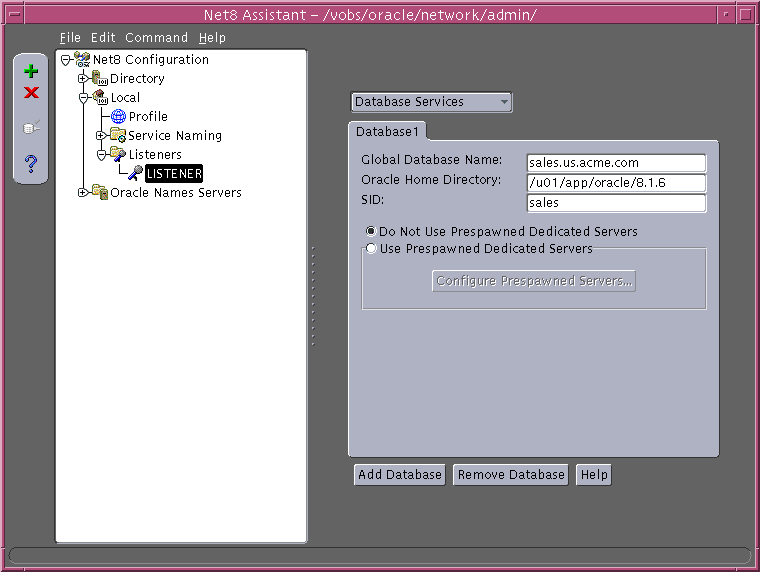Screen dimensions: 760x572
Task: Click the Net8 Configuration root icon
Action: tap(82, 60)
